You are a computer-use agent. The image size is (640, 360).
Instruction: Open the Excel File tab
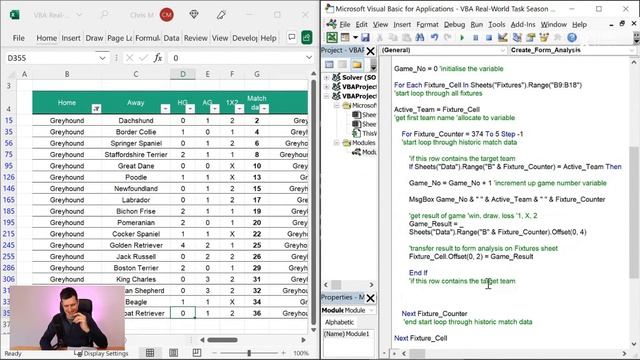click(x=18, y=38)
